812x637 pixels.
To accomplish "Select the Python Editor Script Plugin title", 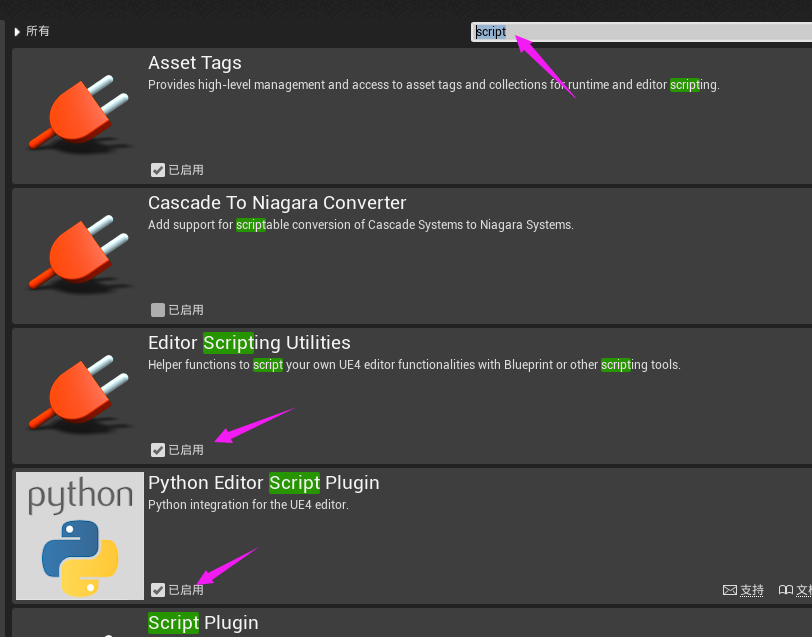I will point(264,483).
